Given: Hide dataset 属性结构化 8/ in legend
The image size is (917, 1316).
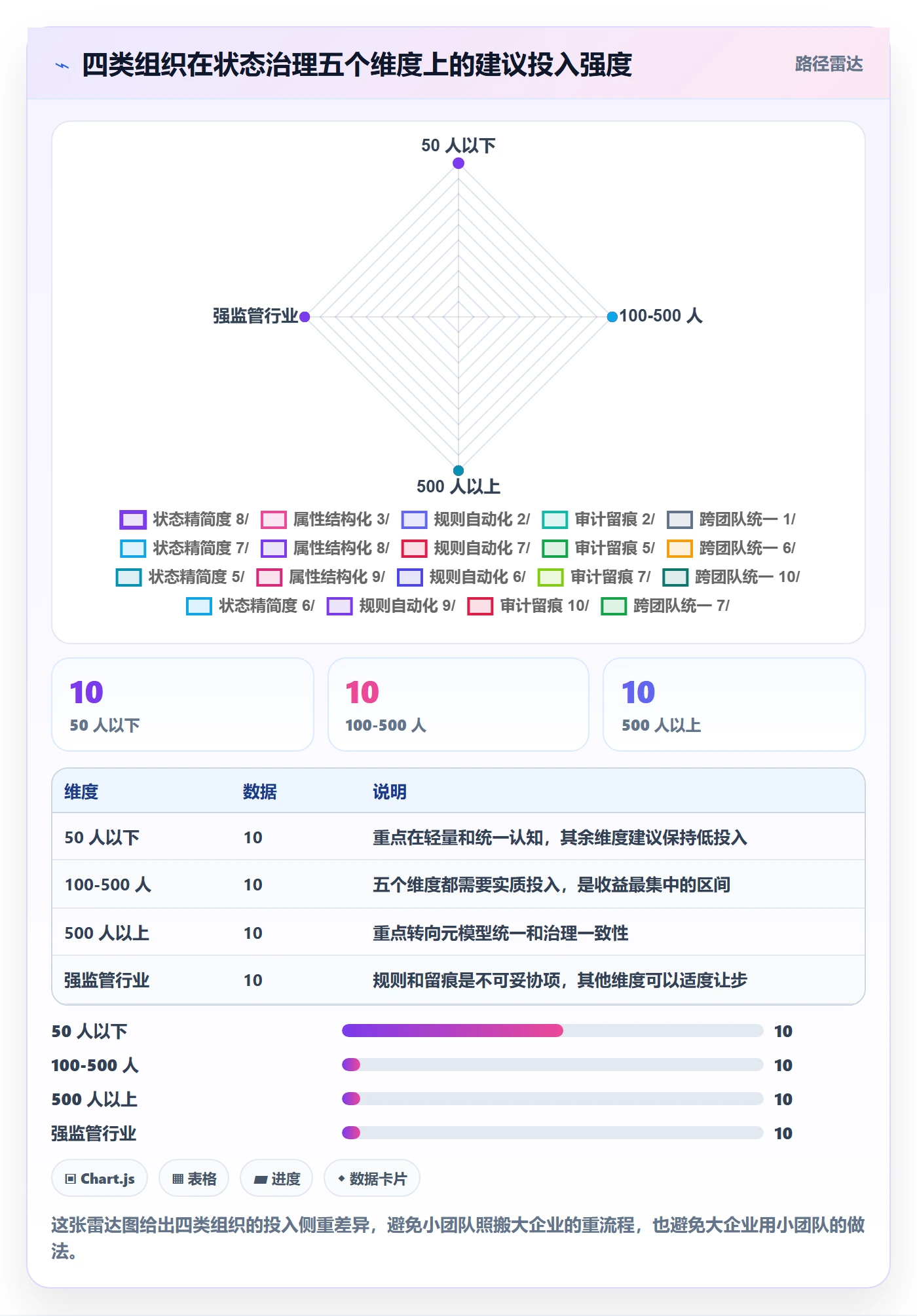Looking at the screenshot, I should (325, 549).
